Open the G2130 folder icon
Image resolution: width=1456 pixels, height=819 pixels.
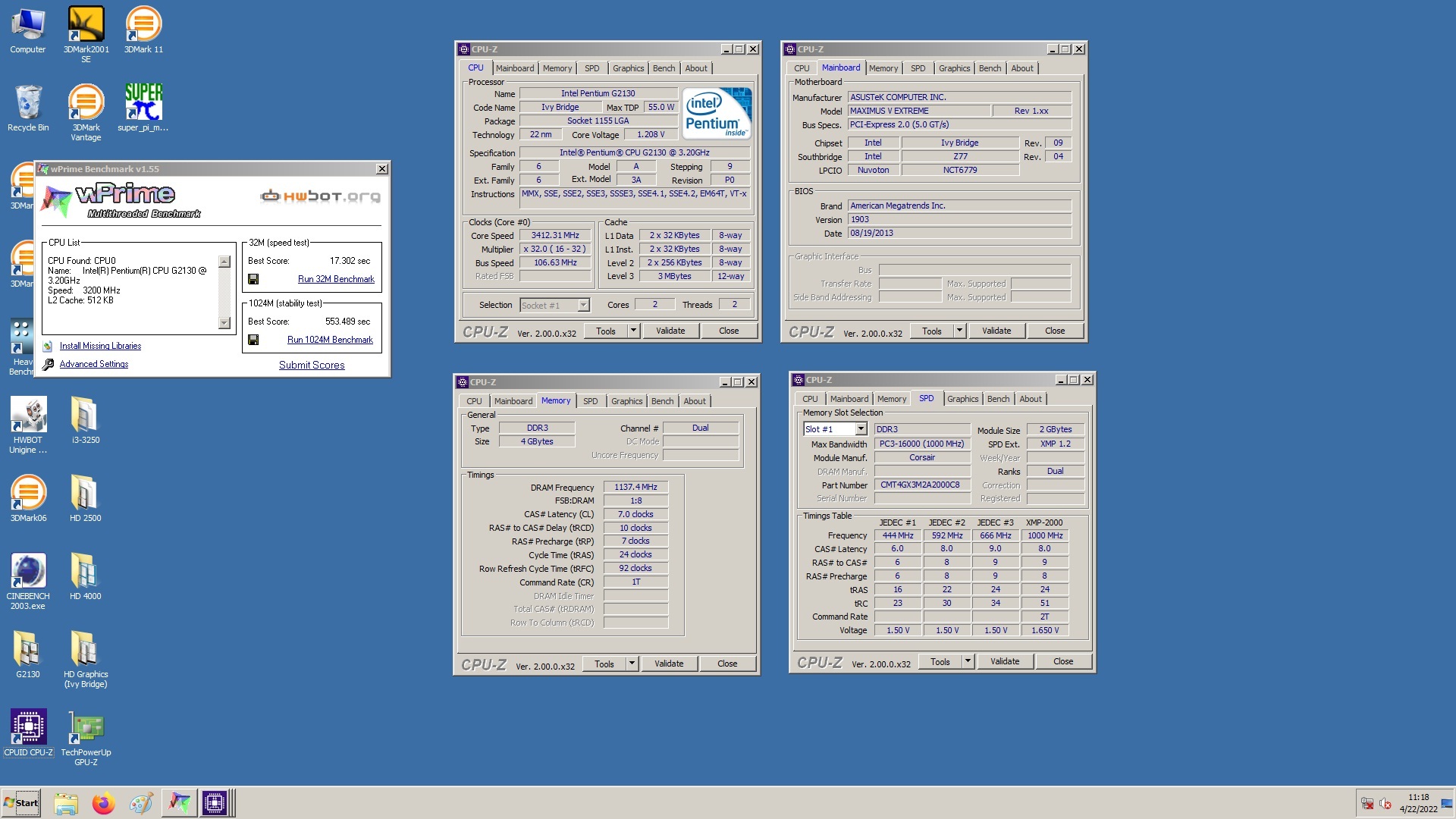(x=28, y=654)
